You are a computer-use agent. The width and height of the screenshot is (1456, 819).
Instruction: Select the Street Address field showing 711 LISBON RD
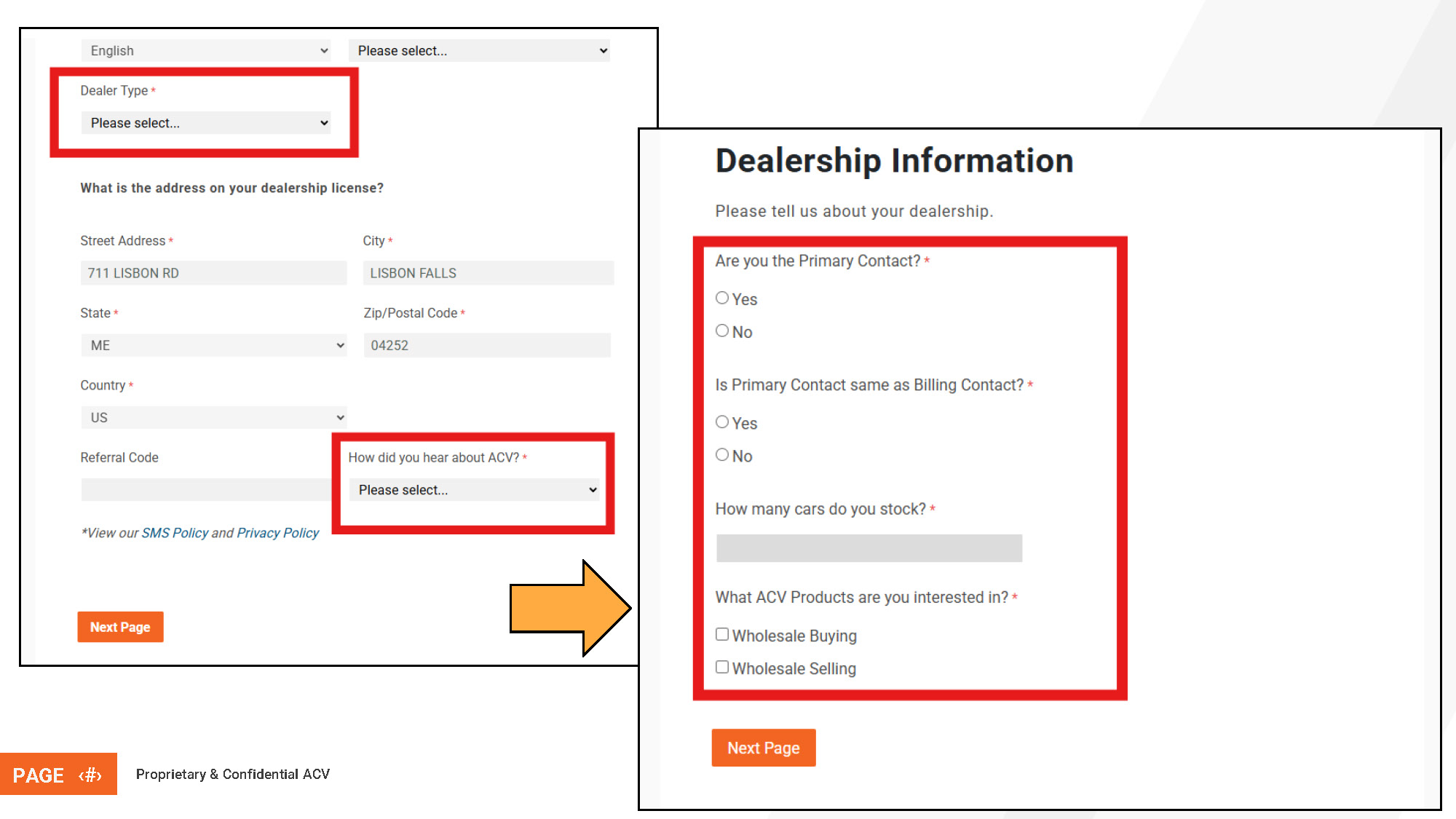[213, 272]
